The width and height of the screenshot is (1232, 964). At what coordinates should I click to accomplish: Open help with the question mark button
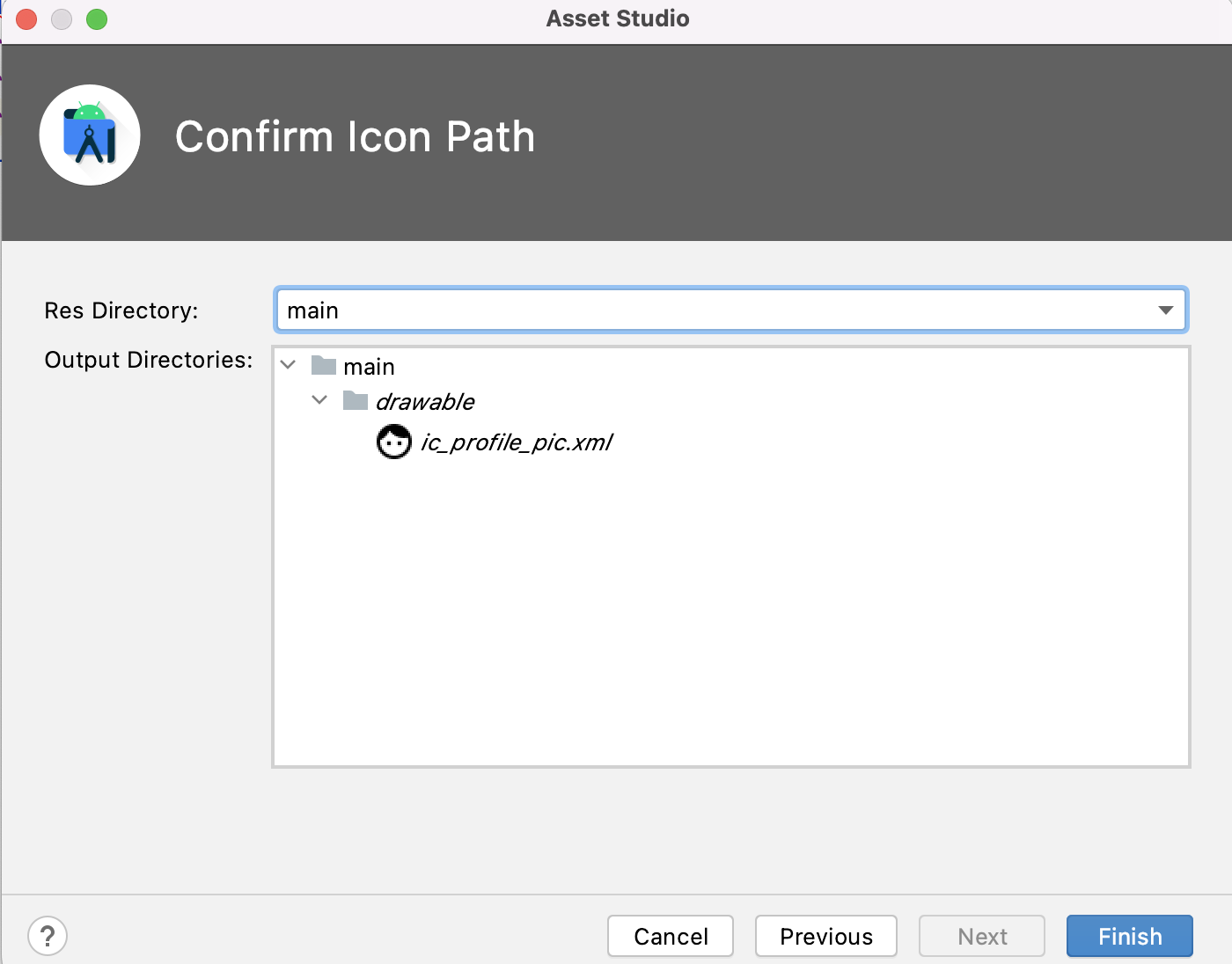pos(48,936)
